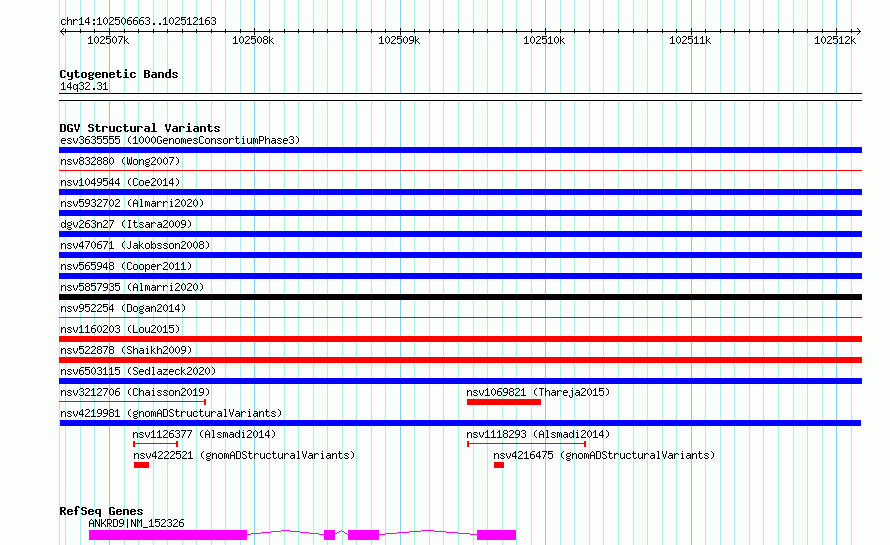This screenshot has width=890, height=545.
Task: Select the thin red nsv3212706 line
Action: 132,402
